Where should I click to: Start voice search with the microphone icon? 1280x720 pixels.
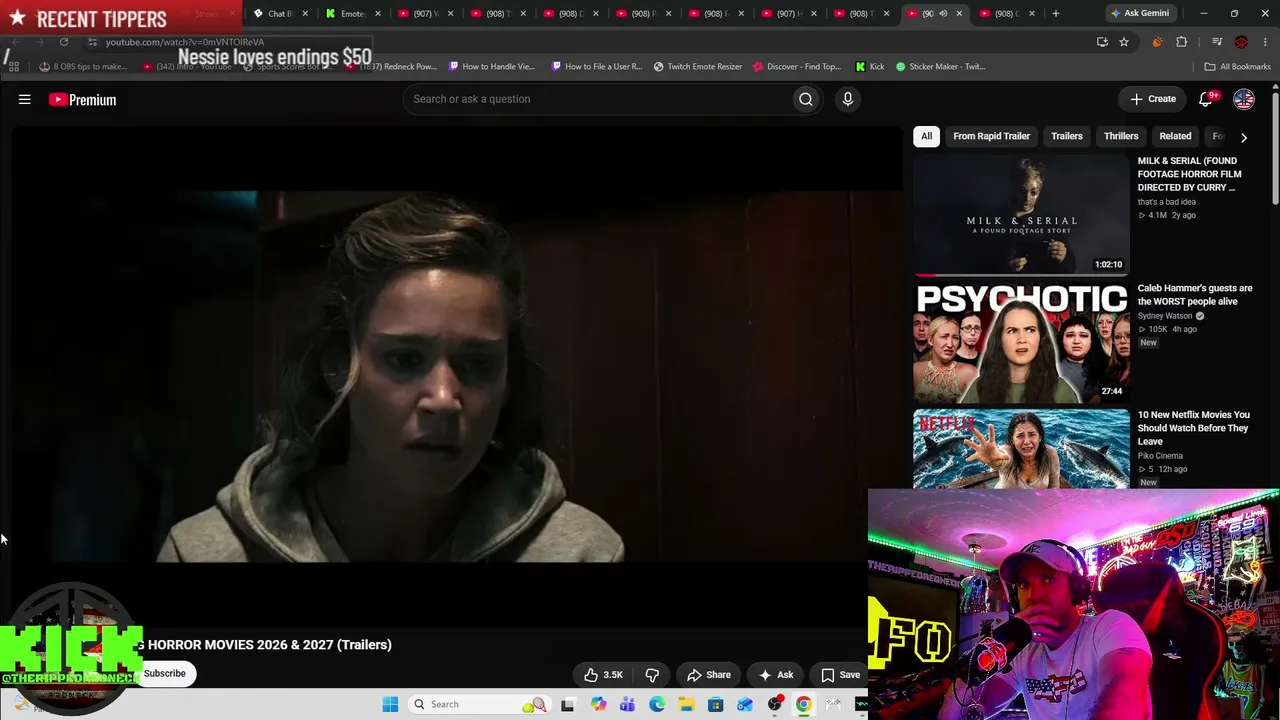click(x=848, y=99)
